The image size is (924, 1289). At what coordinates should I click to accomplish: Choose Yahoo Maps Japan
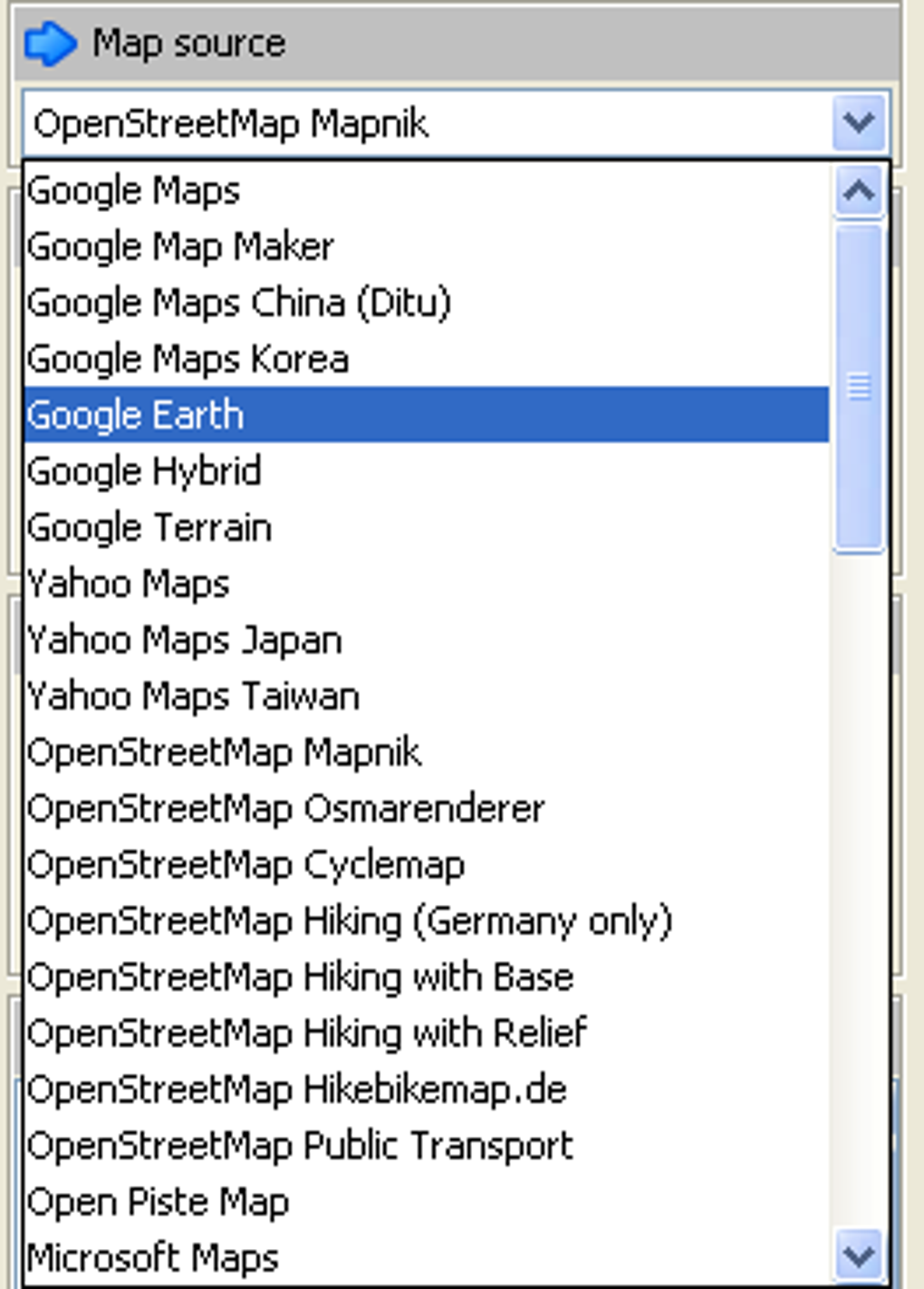(426, 640)
